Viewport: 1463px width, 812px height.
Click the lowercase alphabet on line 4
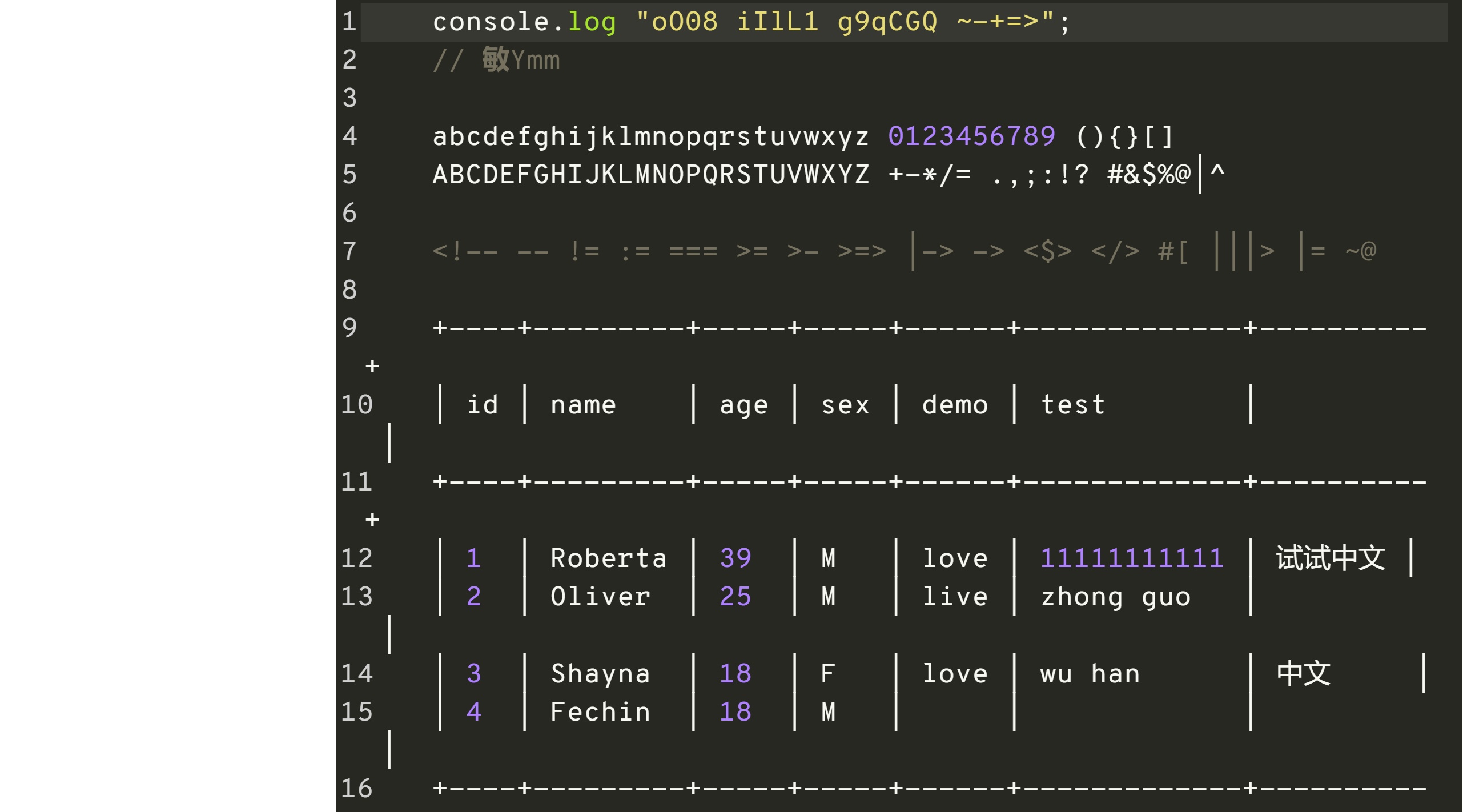pos(651,138)
